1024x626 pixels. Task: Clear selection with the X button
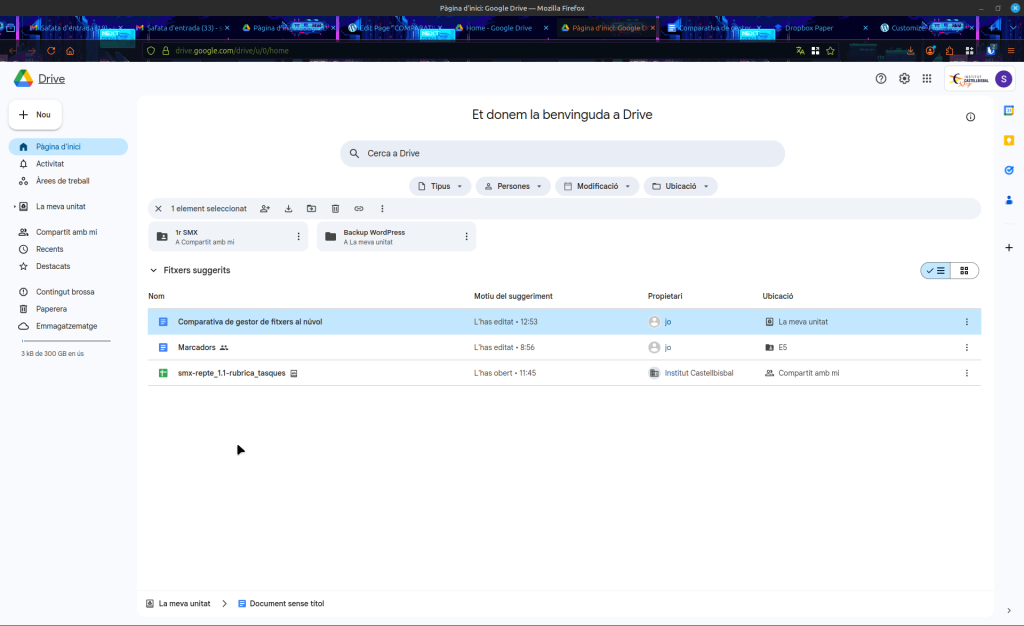pyautogui.click(x=158, y=209)
